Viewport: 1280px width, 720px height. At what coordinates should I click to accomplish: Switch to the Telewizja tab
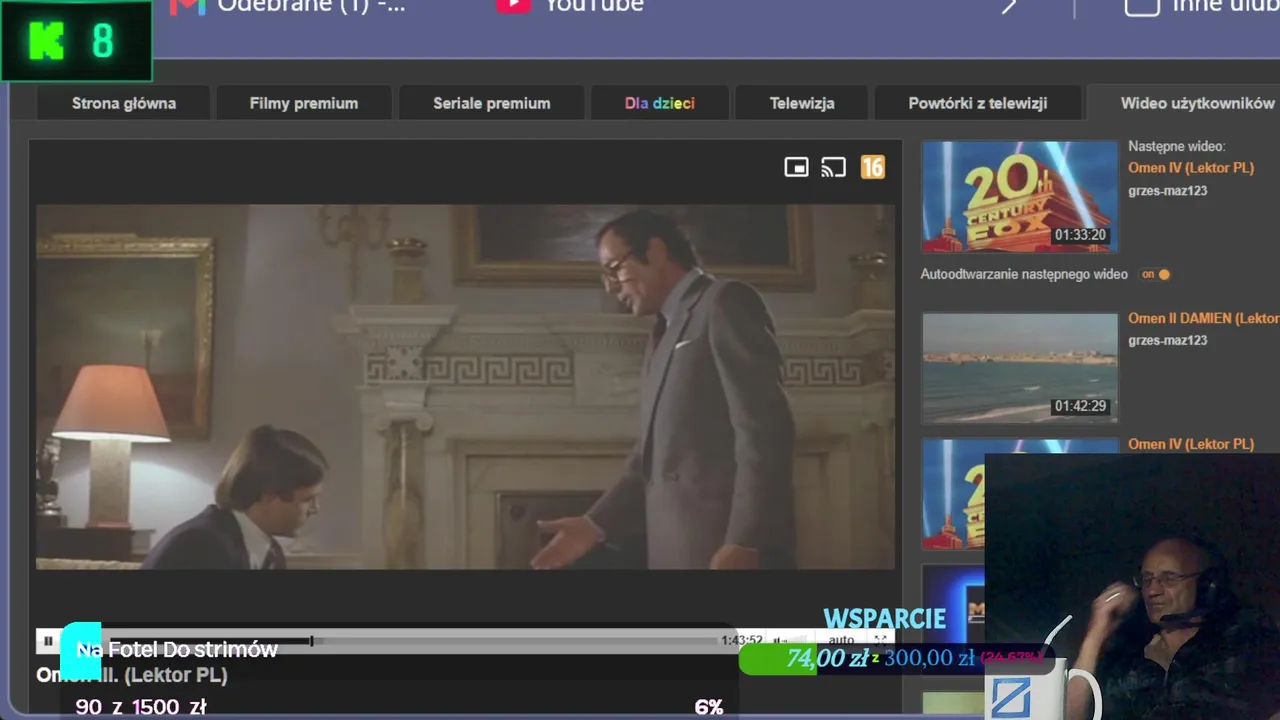tap(802, 103)
